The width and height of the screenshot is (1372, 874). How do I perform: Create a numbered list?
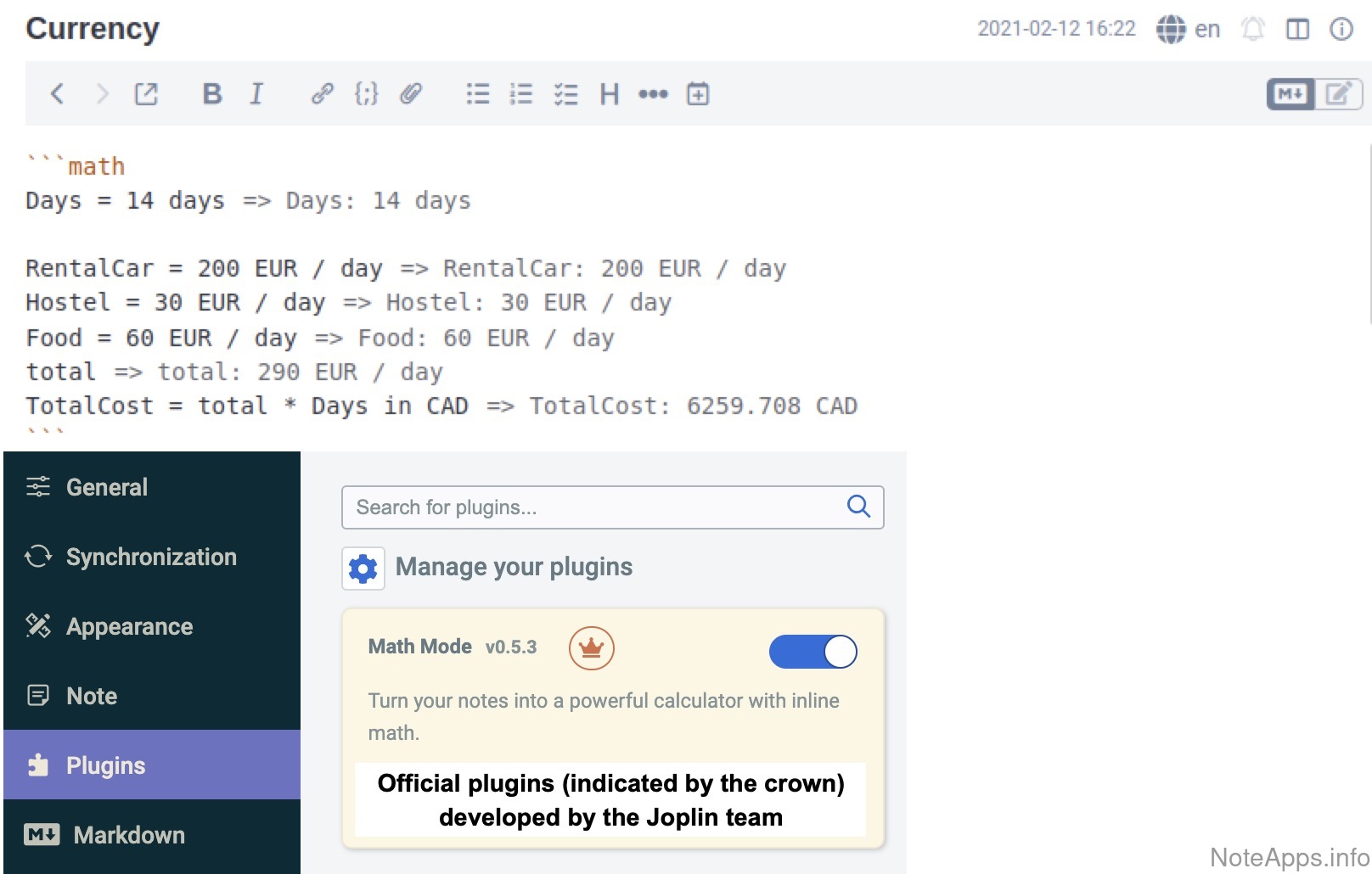coord(521,93)
